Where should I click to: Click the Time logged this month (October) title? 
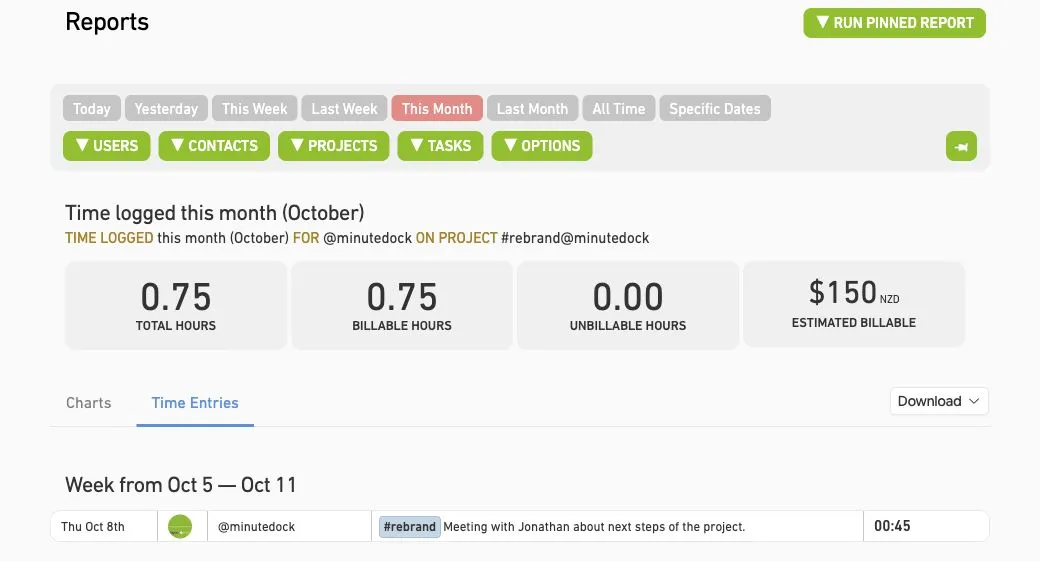[x=214, y=213]
